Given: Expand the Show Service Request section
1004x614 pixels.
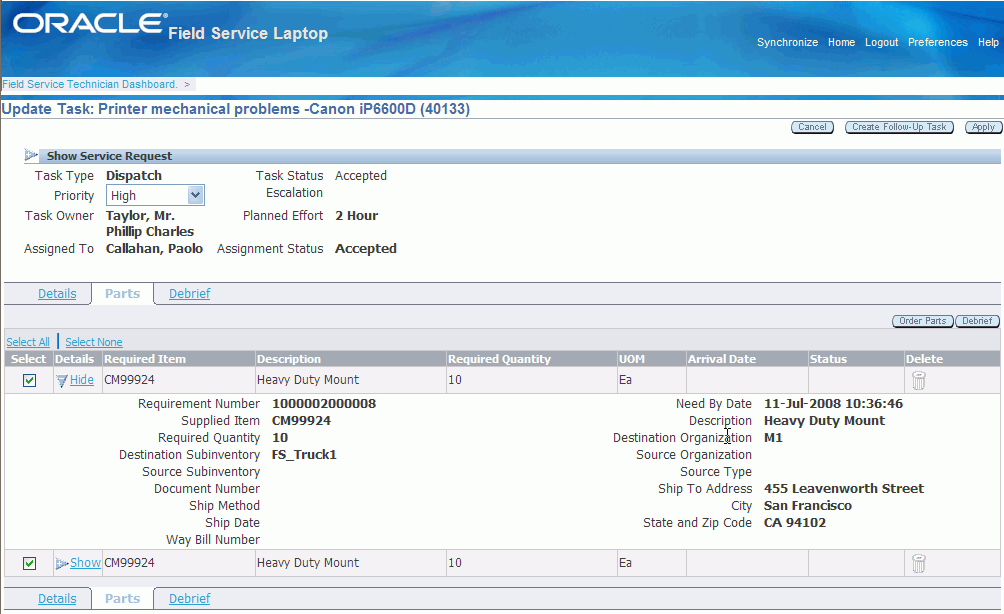Looking at the screenshot, I should coord(31,155).
